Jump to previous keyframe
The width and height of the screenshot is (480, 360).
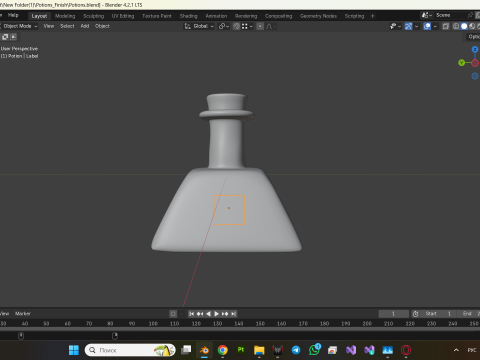click(x=200, y=314)
